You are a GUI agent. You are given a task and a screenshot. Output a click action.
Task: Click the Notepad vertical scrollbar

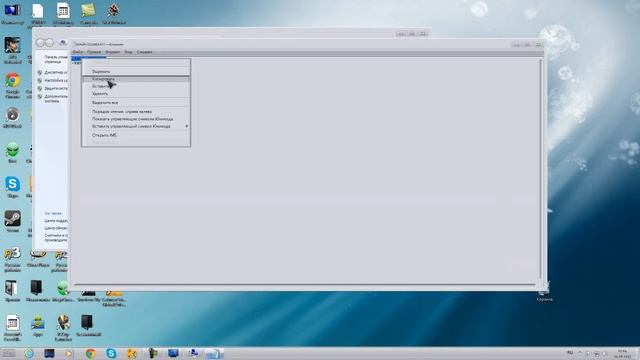coord(541,169)
